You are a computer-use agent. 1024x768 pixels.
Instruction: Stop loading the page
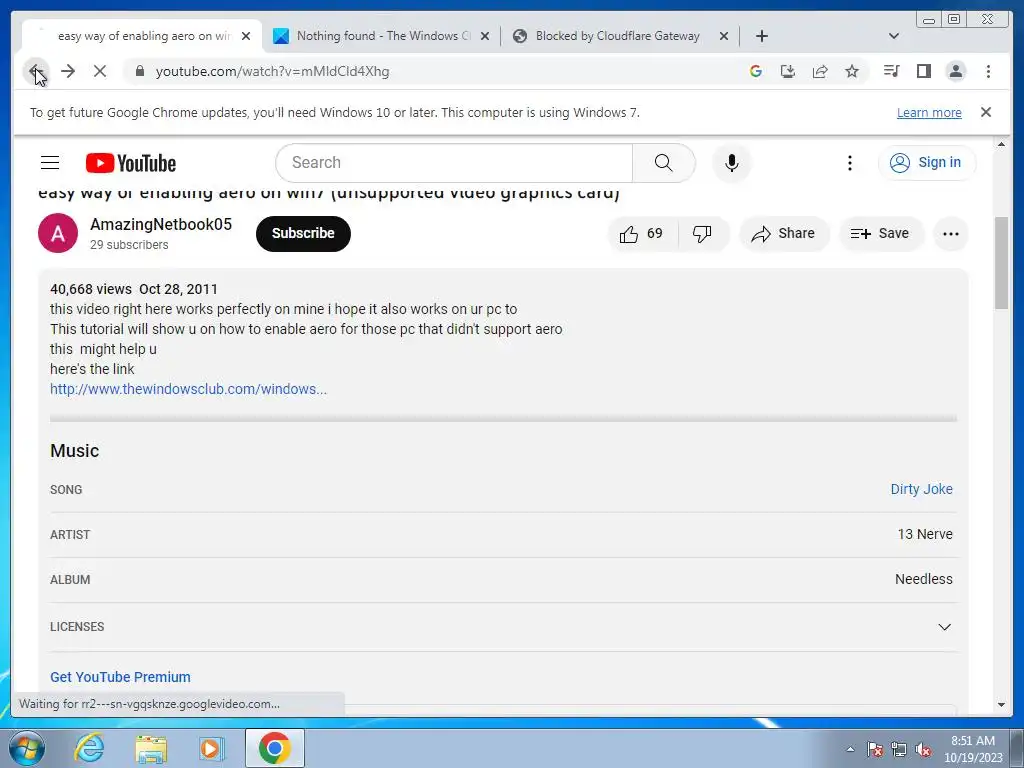100,71
